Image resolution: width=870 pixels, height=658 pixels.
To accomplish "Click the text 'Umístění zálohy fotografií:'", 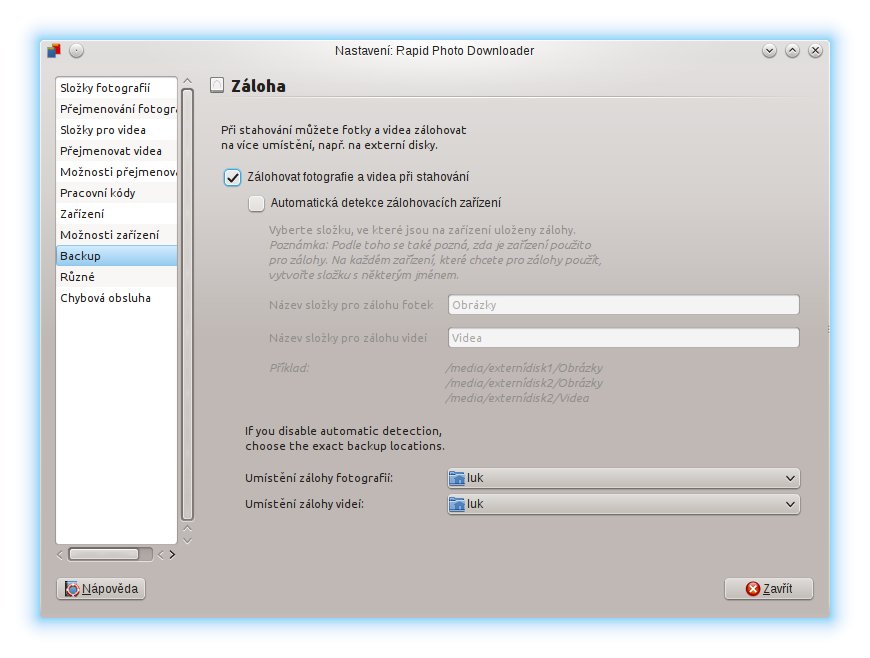I will 319,478.
